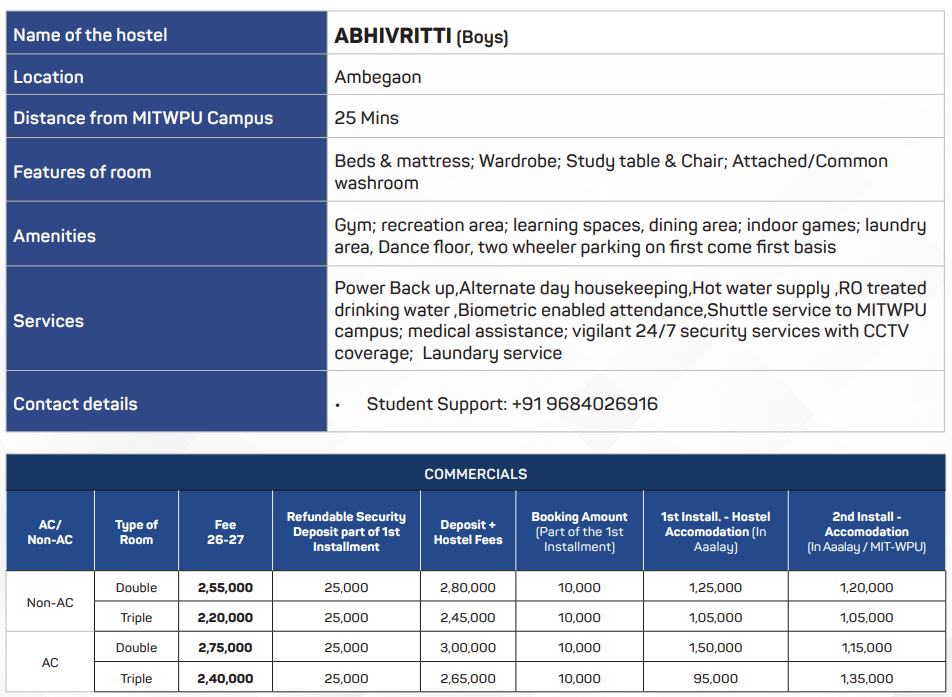The height and width of the screenshot is (697, 952).
Task: Select the 2nd Install Accomodation column header
Action: click(x=866, y=531)
